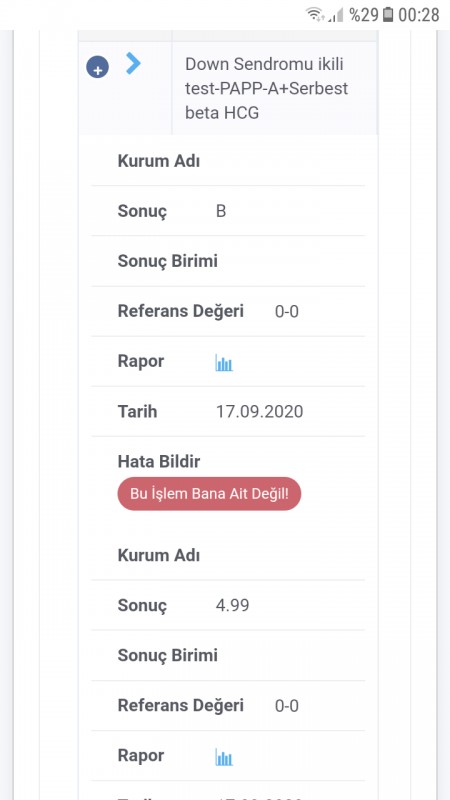Select the result value 4.99

233,606
